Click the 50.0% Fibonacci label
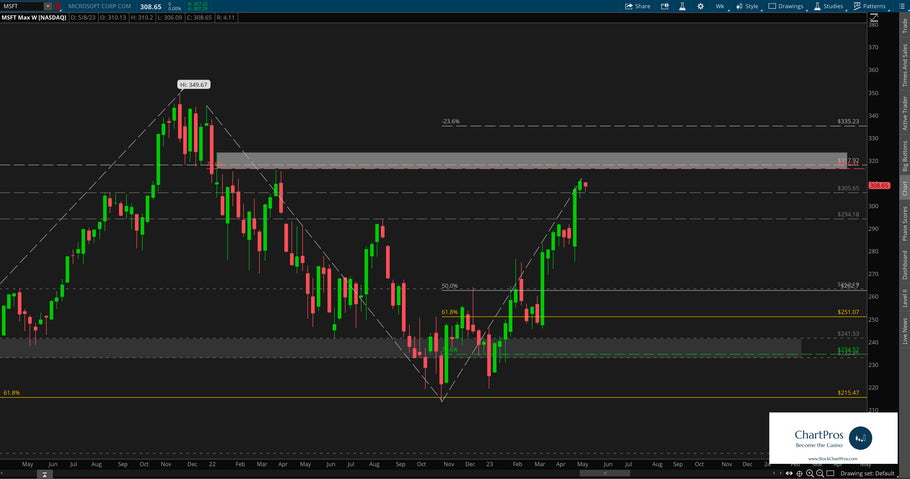This screenshot has width=910, height=479. click(449, 286)
